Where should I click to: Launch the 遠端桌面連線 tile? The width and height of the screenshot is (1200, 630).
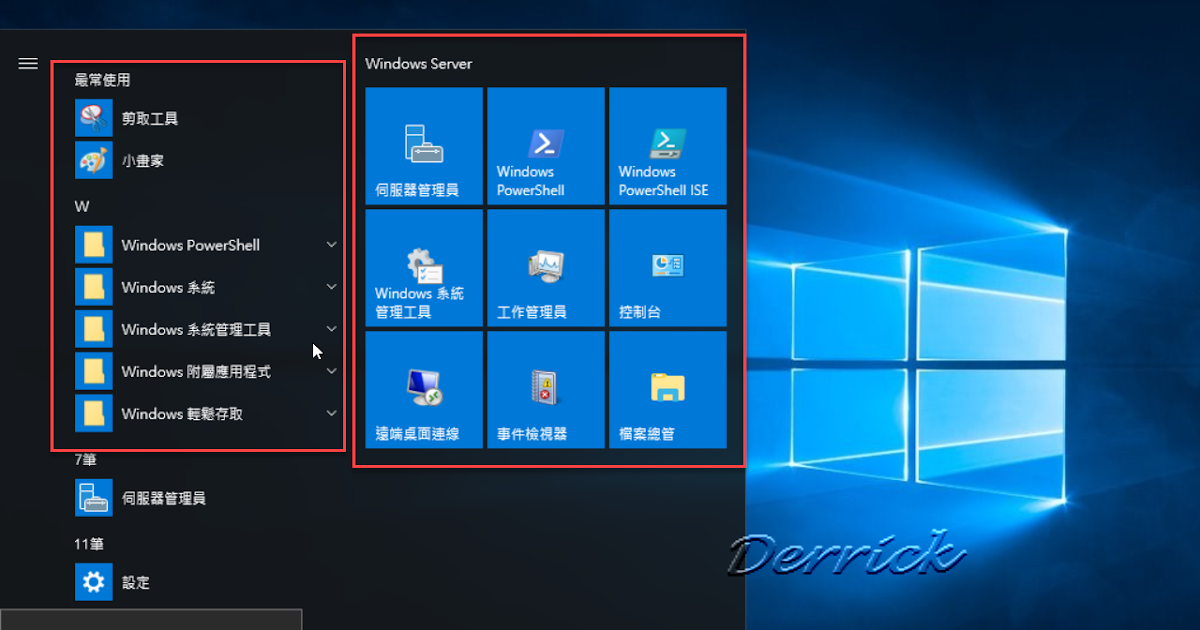point(424,390)
